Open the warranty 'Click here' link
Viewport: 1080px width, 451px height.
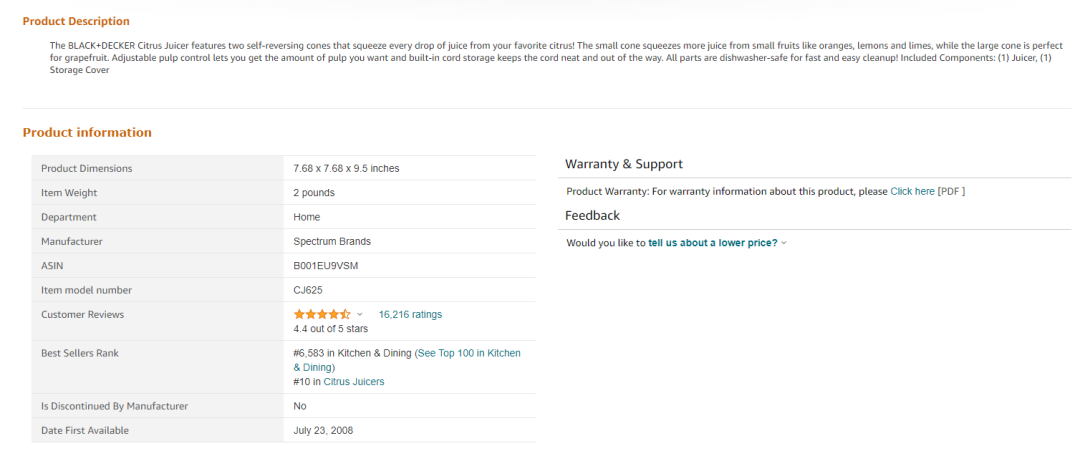[x=912, y=191]
